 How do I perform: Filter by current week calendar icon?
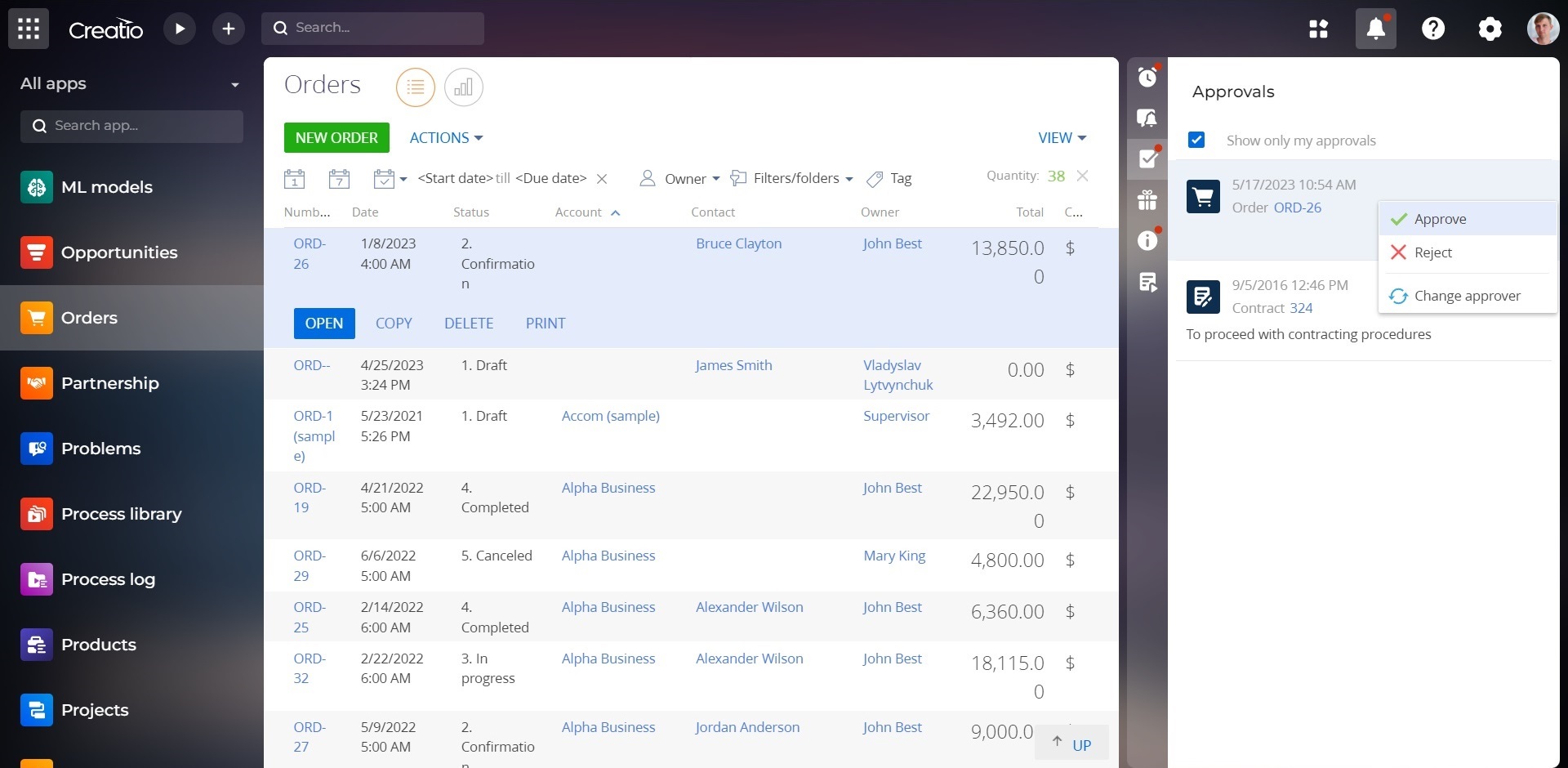339,178
